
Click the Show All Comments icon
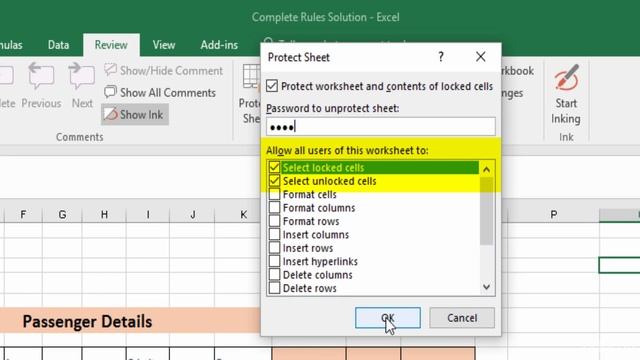point(110,92)
